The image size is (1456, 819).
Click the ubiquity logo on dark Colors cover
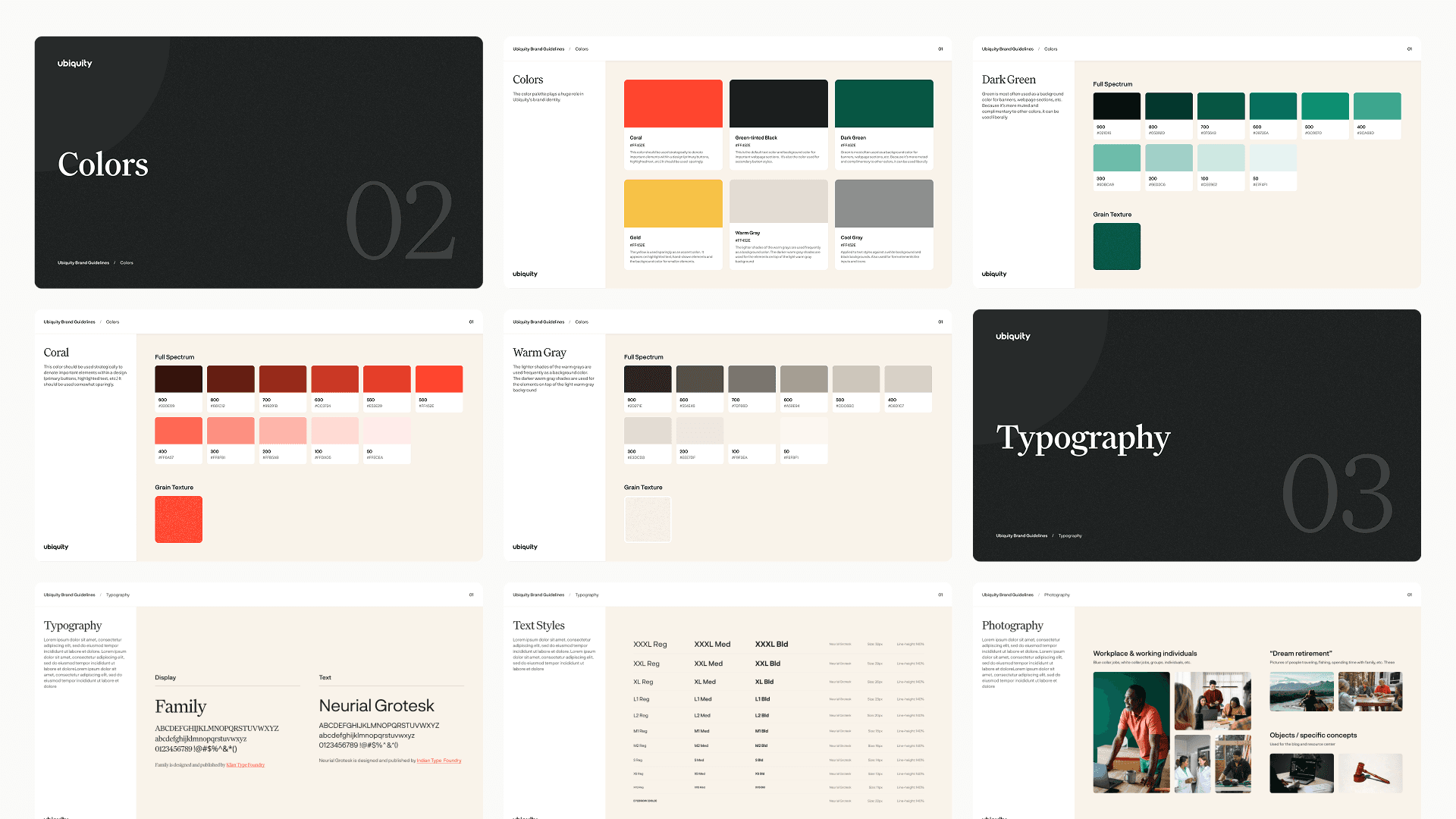point(74,64)
